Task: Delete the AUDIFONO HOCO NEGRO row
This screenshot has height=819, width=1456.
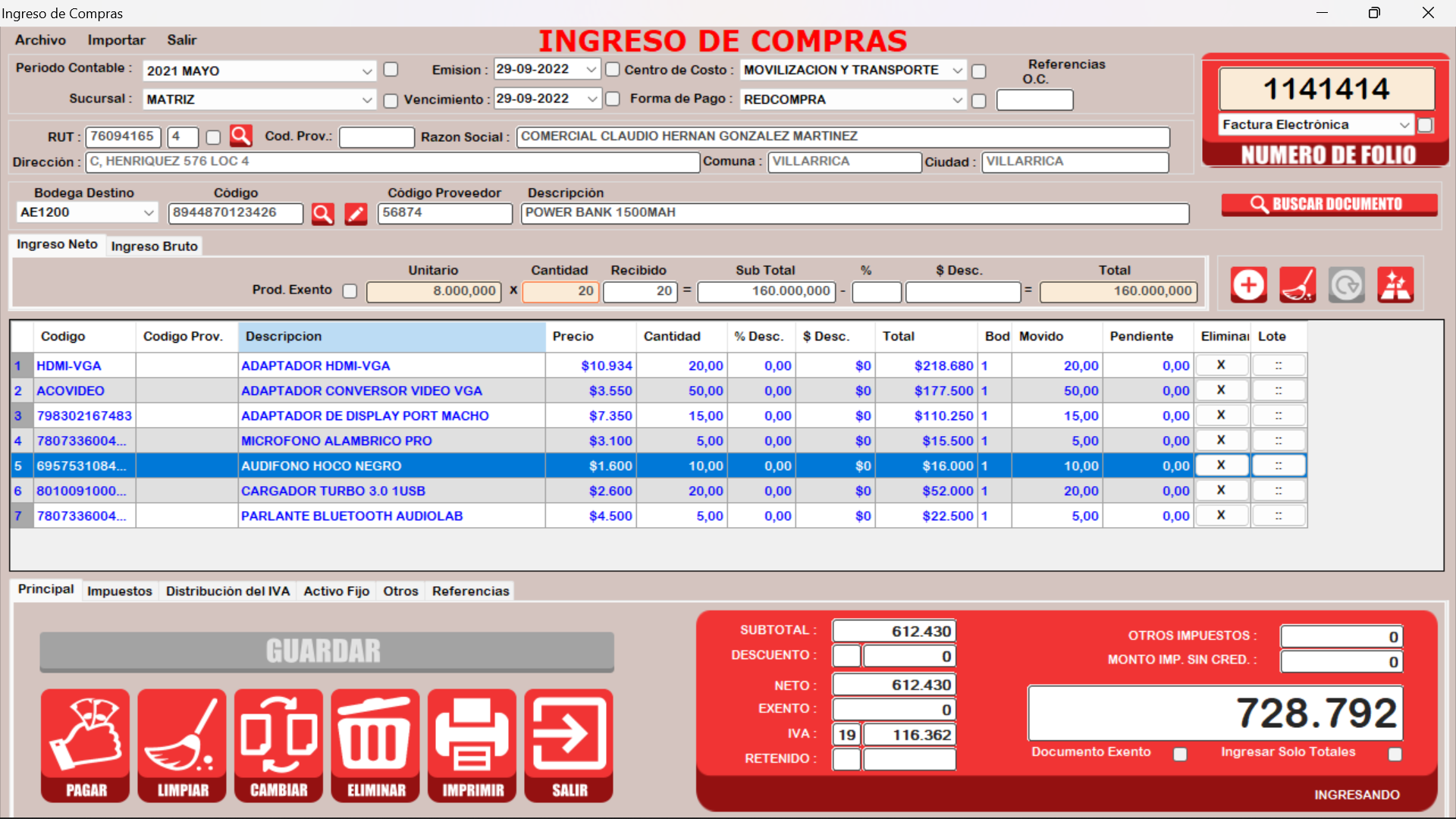Action: pyautogui.click(x=1221, y=466)
